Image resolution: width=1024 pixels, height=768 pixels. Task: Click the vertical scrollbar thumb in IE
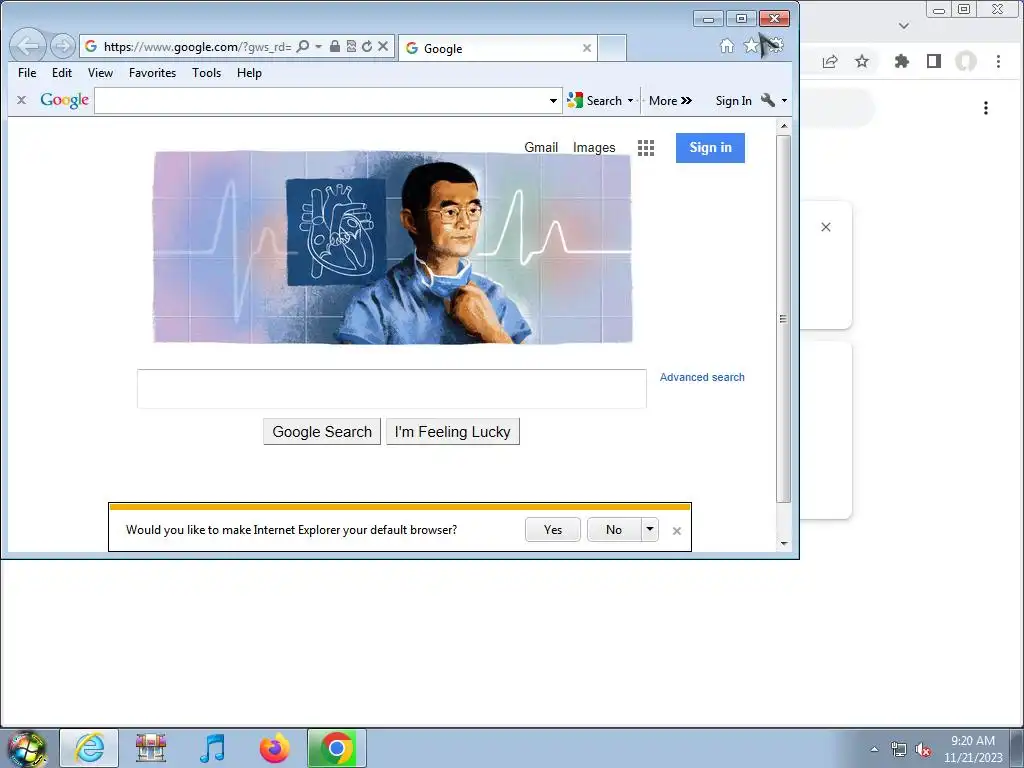click(x=784, y=319)
